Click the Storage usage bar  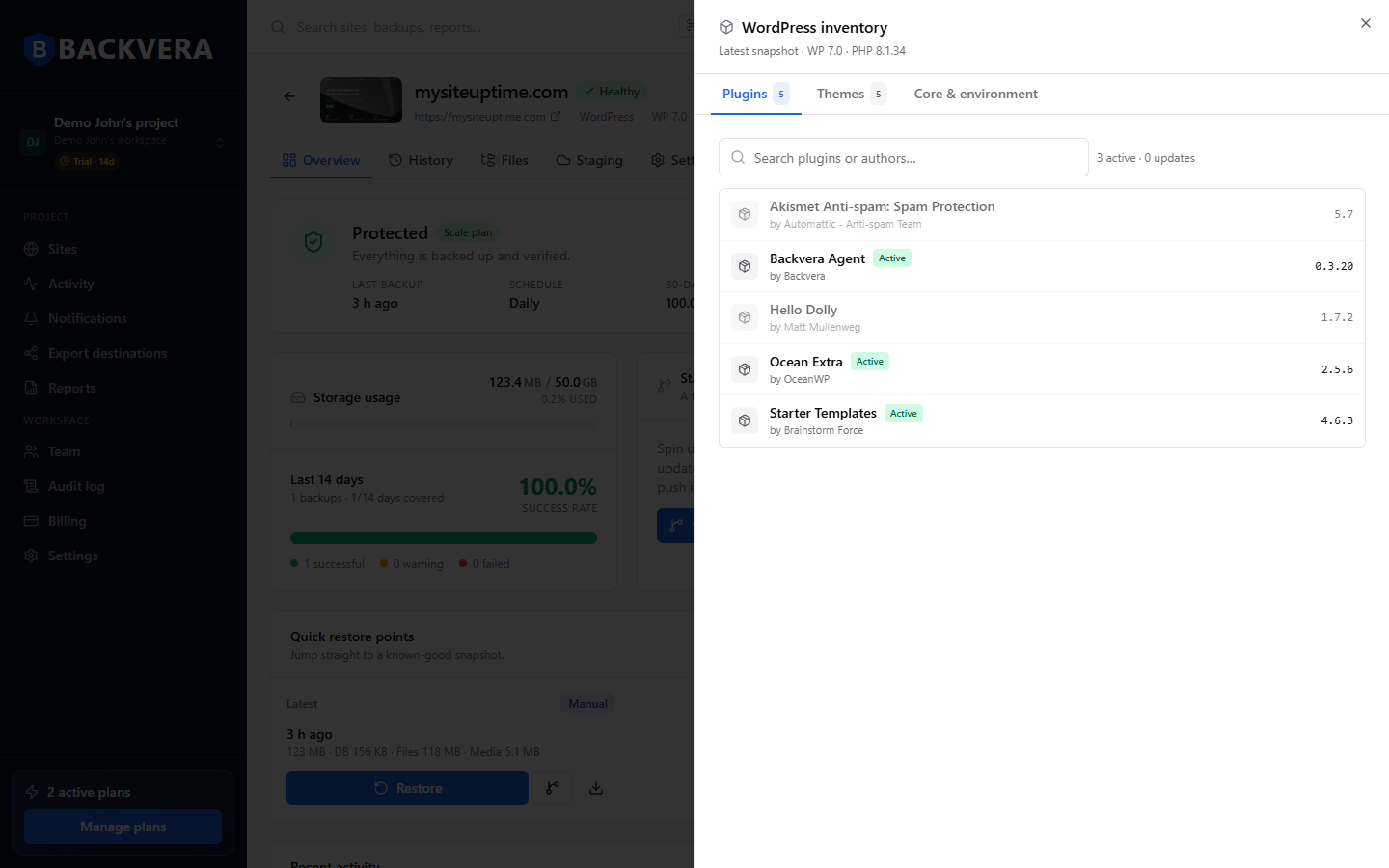click(444, 423)
